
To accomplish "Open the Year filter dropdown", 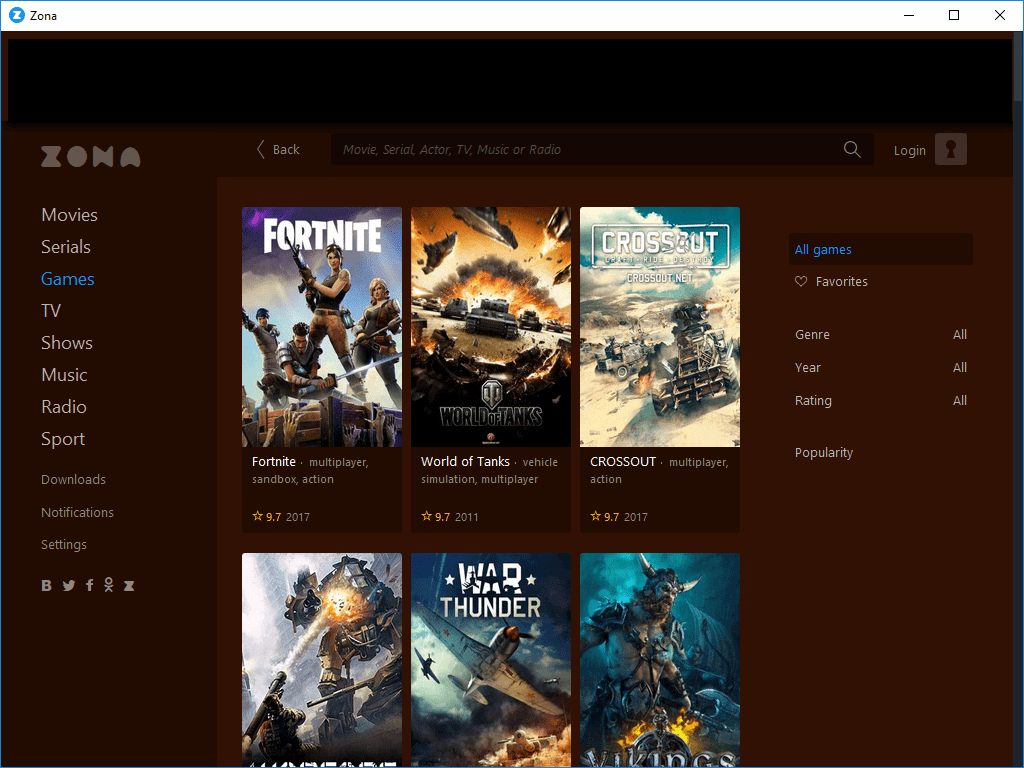I will tap(880, 368).
